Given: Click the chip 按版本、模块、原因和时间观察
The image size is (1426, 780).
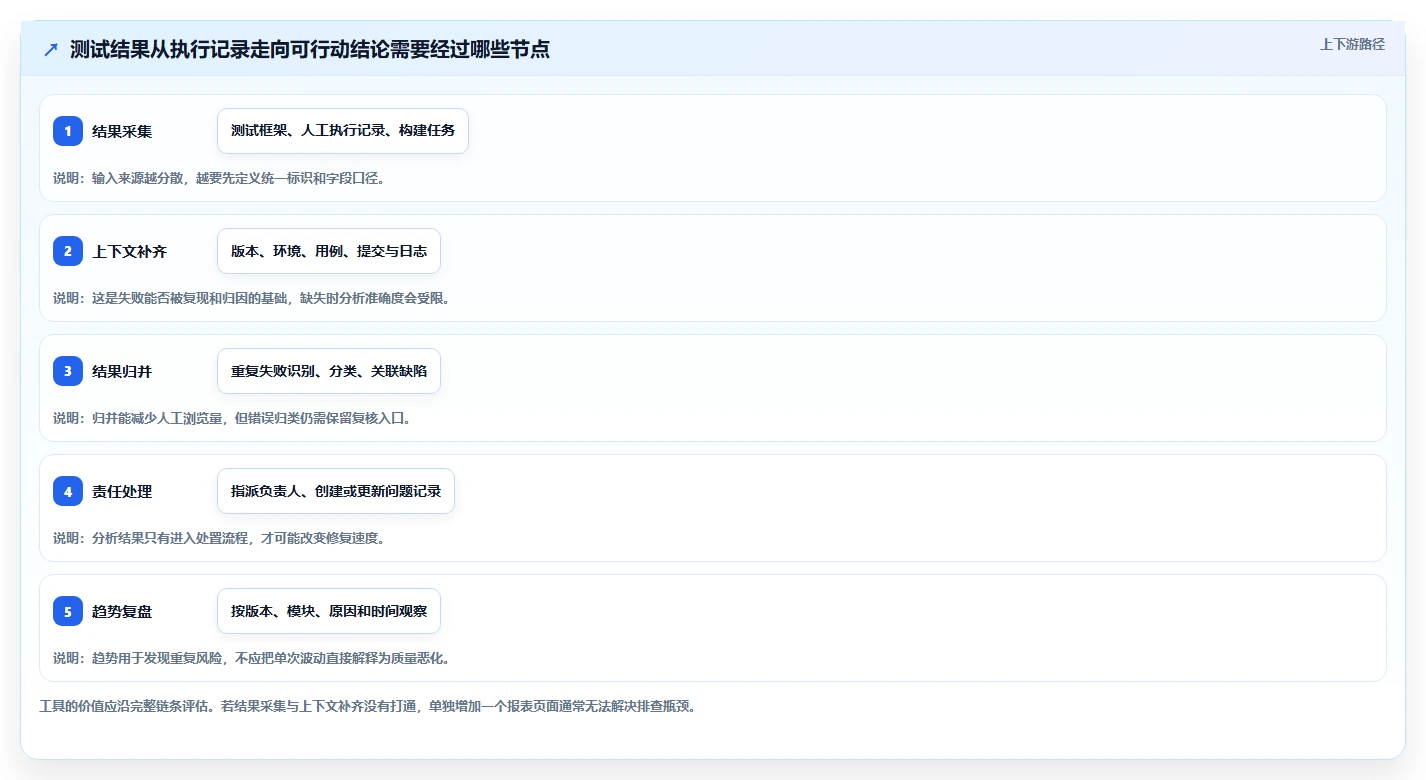Looking at the screenshot, I should click(x=329, y=611).
